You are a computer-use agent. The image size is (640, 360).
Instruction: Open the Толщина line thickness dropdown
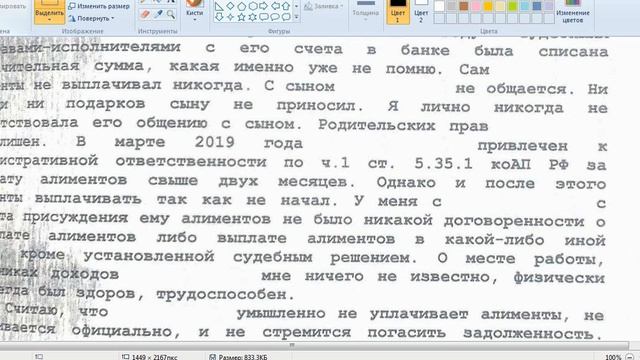tap(366, 11)
